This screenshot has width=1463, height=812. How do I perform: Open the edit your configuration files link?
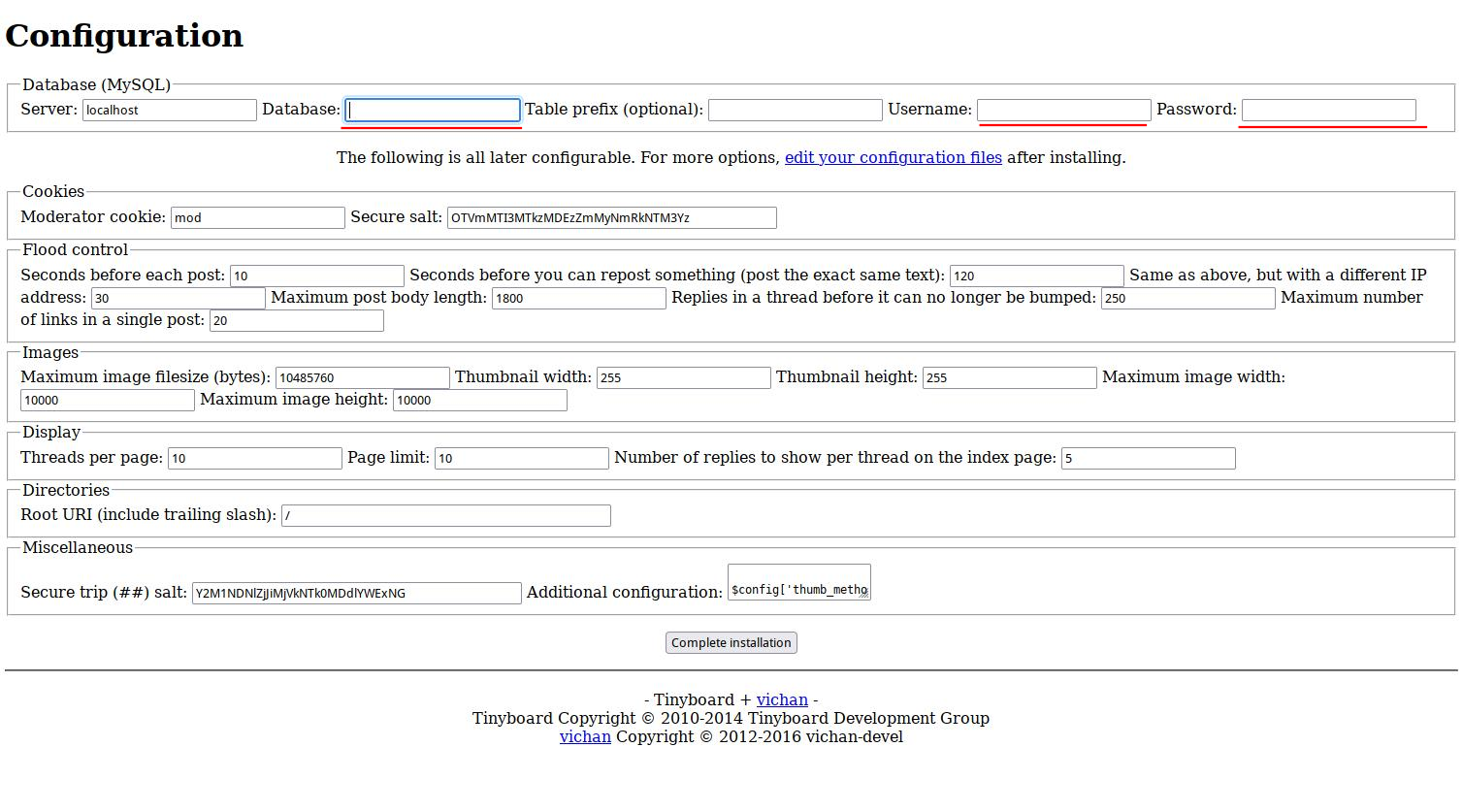pyautogui.click(x=894, y=157)
